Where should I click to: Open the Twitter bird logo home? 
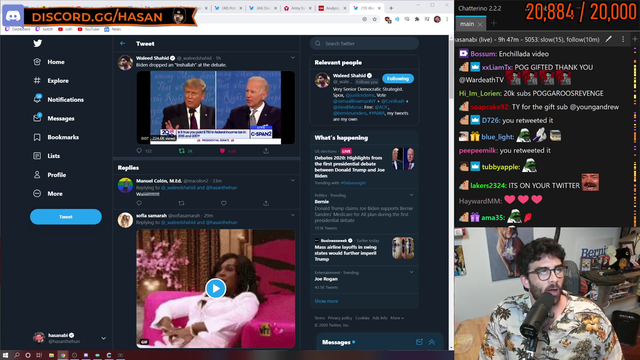coord(38,43)
